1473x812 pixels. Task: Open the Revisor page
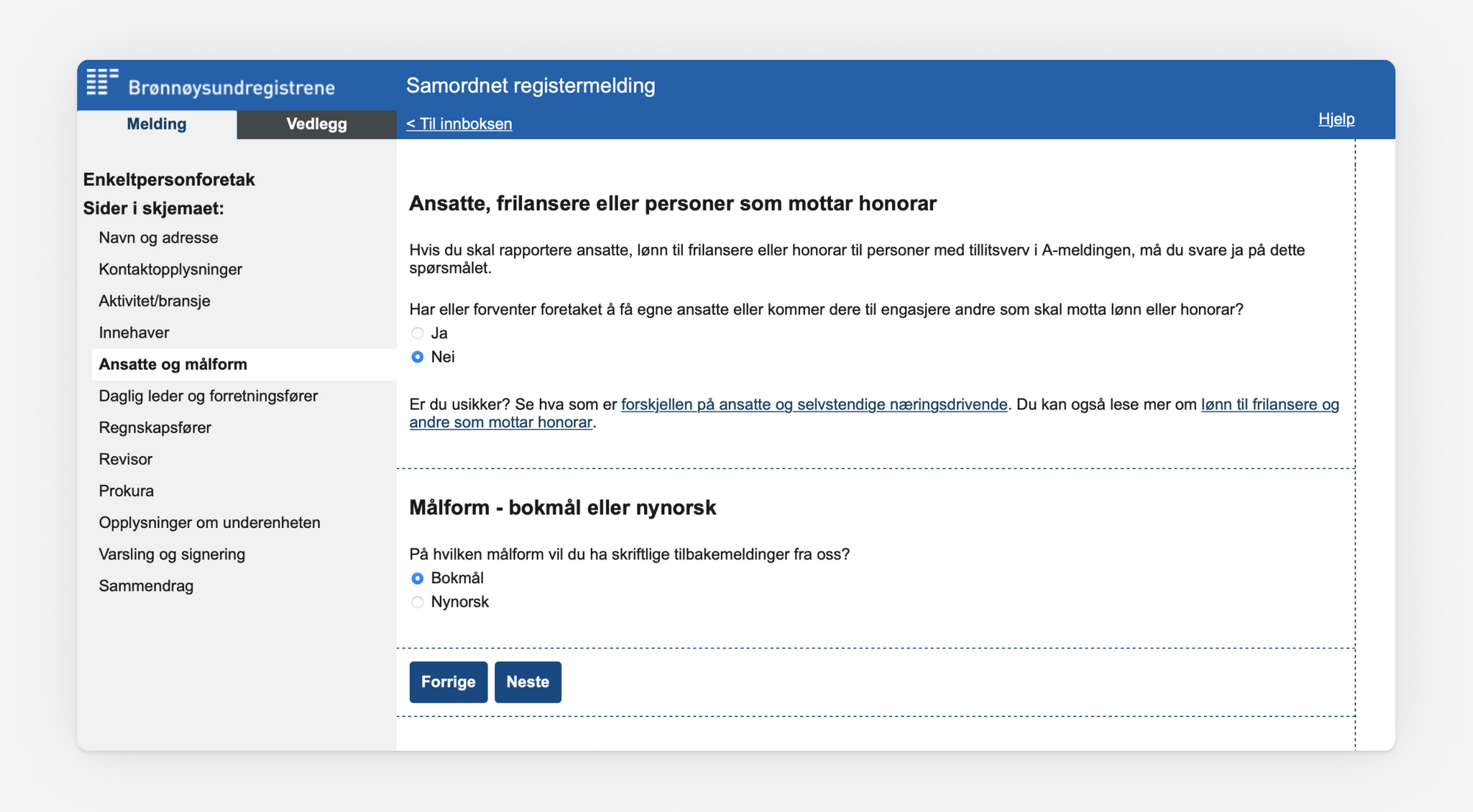coord(125,459)
